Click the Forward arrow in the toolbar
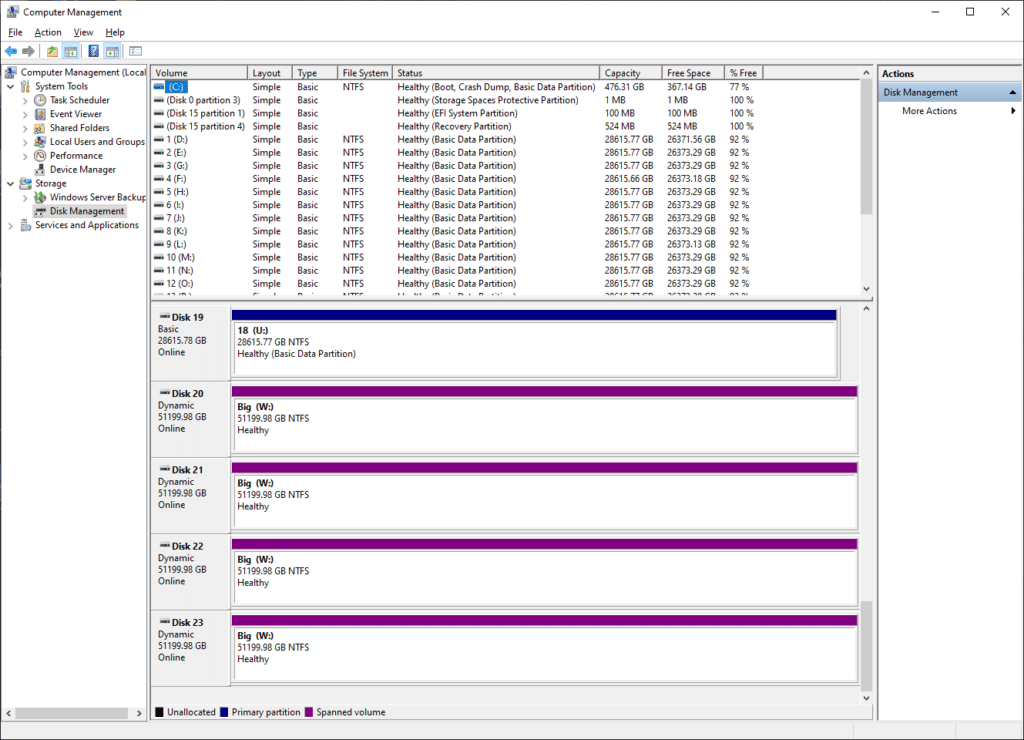This screenshot has height=740, width=1024. coord(28,51)
